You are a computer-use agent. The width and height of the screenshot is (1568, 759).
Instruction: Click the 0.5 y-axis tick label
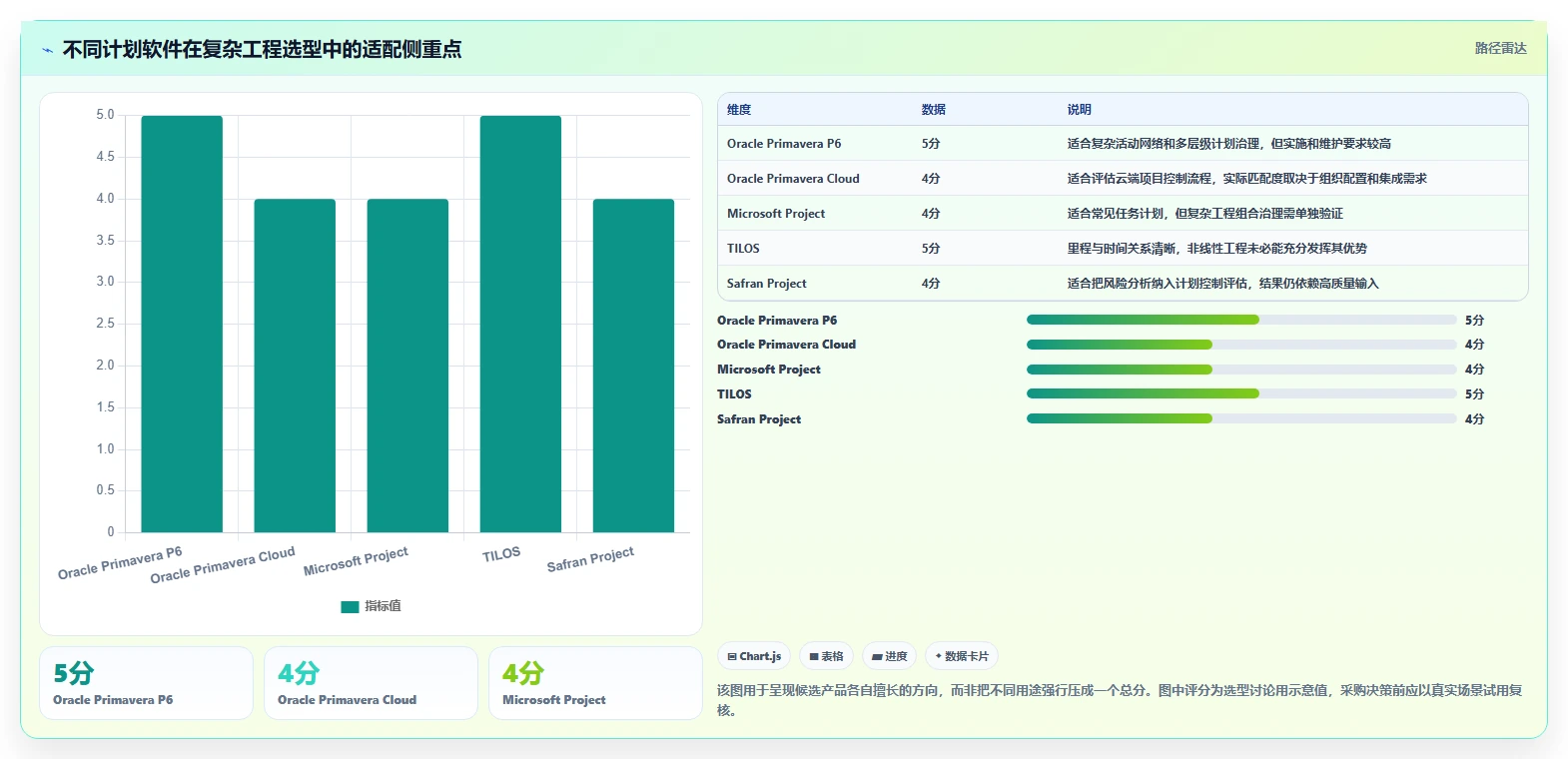point(105,490)
